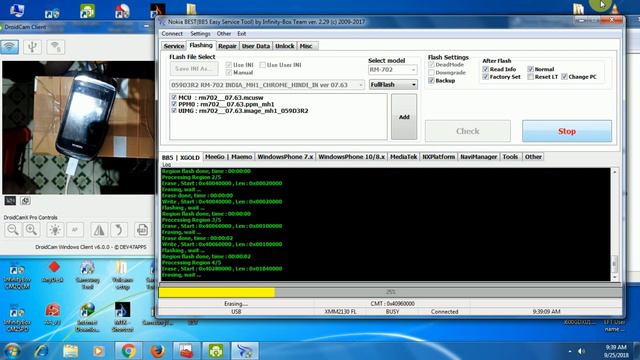The image size is (640, 360).
Task: Open Google Chrome from taskbar
Action: click(x=128, y=351)
